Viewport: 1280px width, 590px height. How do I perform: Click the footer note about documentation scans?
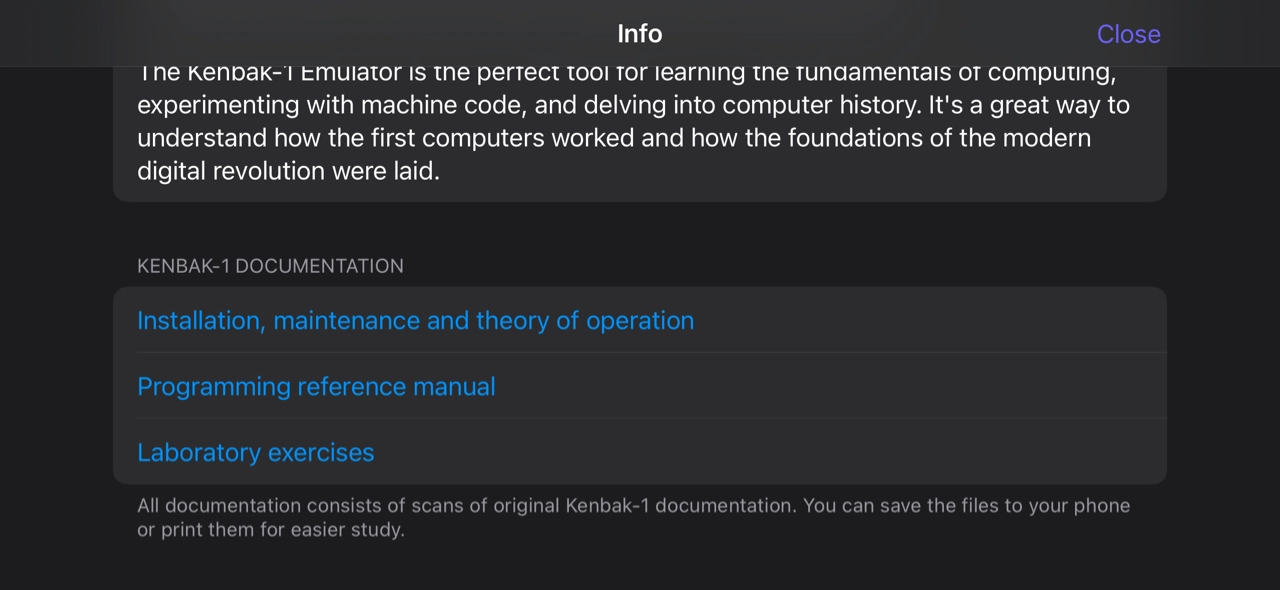click(x=633, y=517)
